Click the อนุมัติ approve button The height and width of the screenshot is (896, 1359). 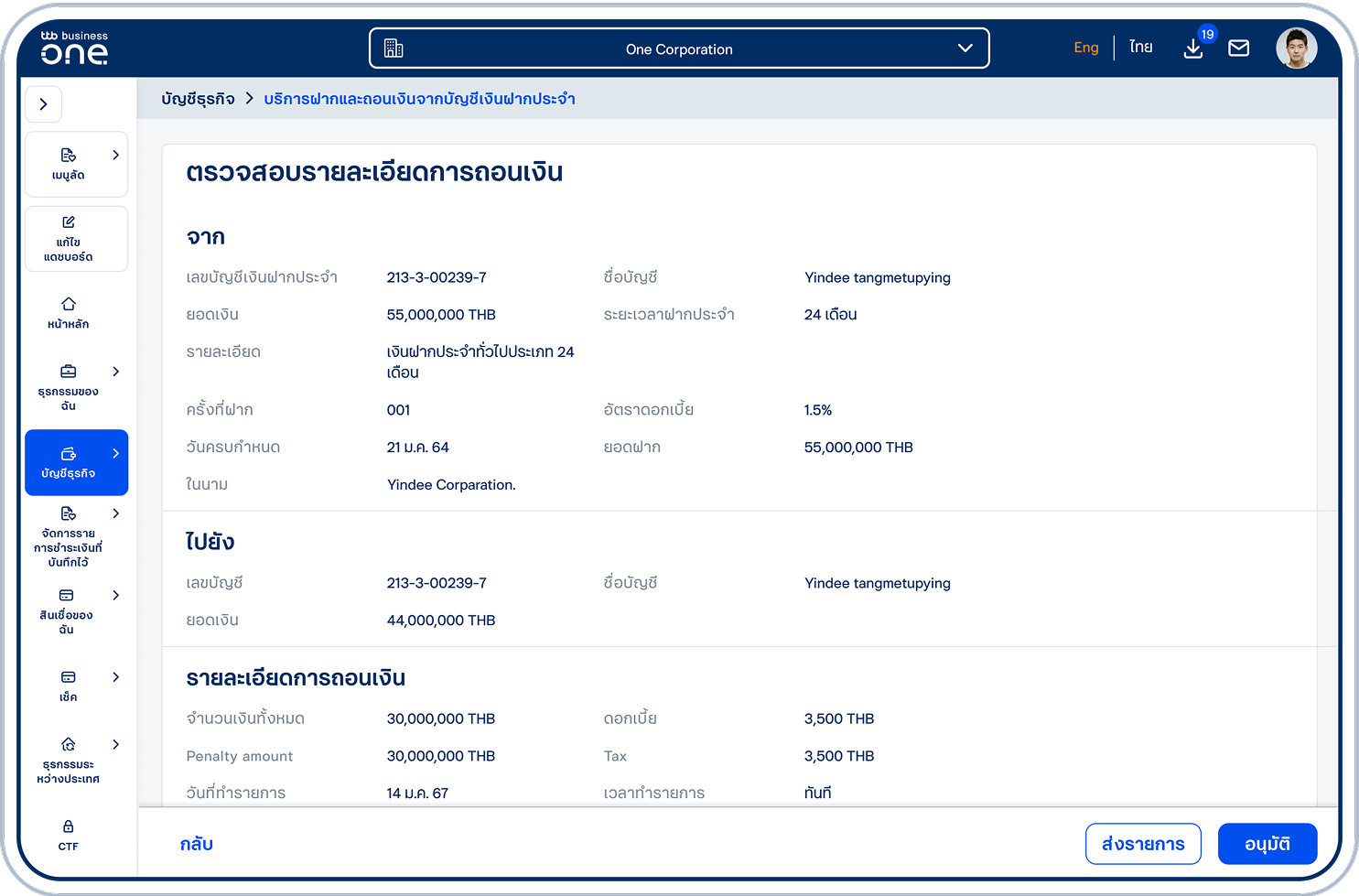(1267, 844)
